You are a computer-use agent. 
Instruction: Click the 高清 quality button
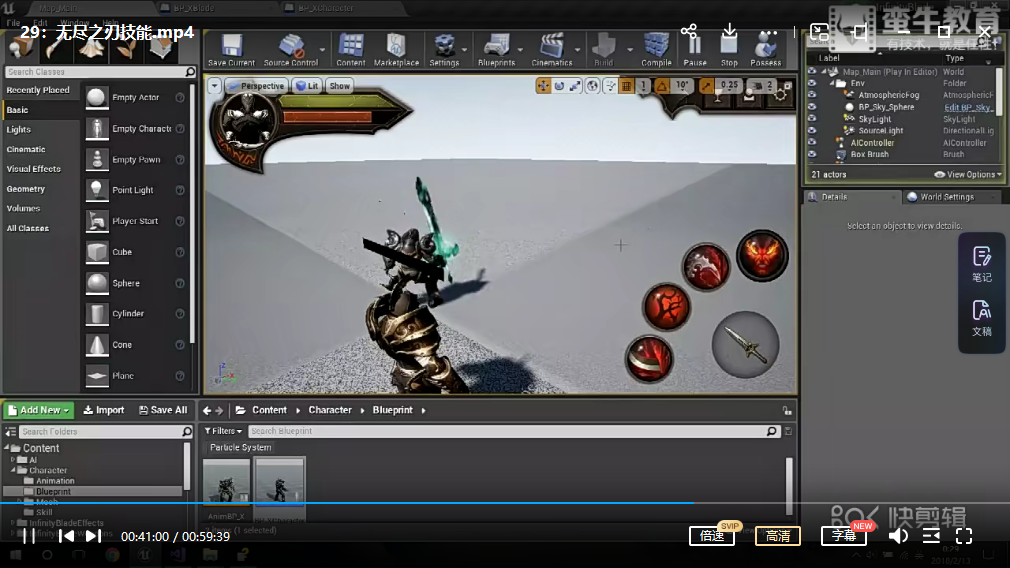777,536
